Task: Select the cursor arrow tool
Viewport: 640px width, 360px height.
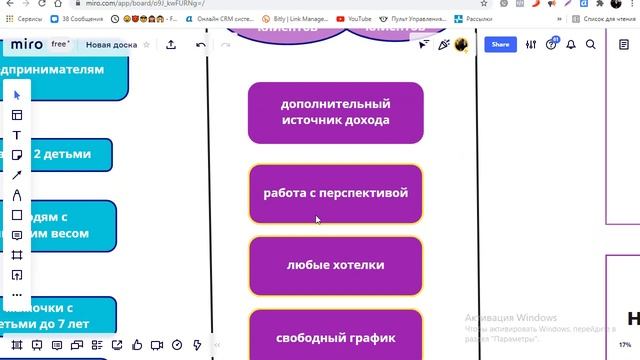Action: 17,95
